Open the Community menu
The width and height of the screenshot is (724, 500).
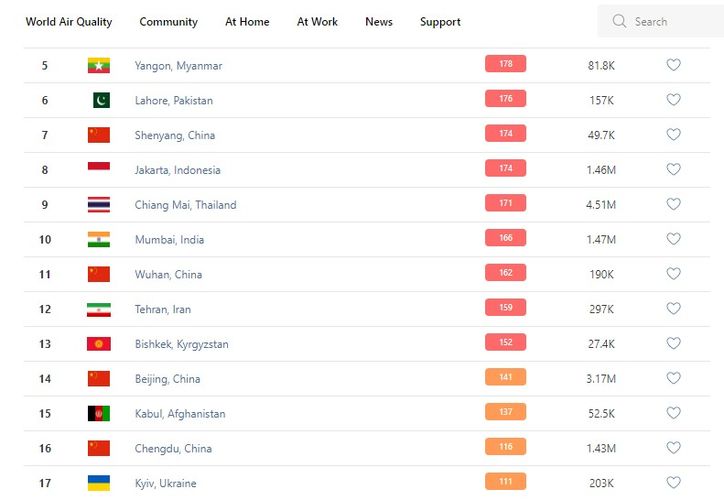click(168, 22)
